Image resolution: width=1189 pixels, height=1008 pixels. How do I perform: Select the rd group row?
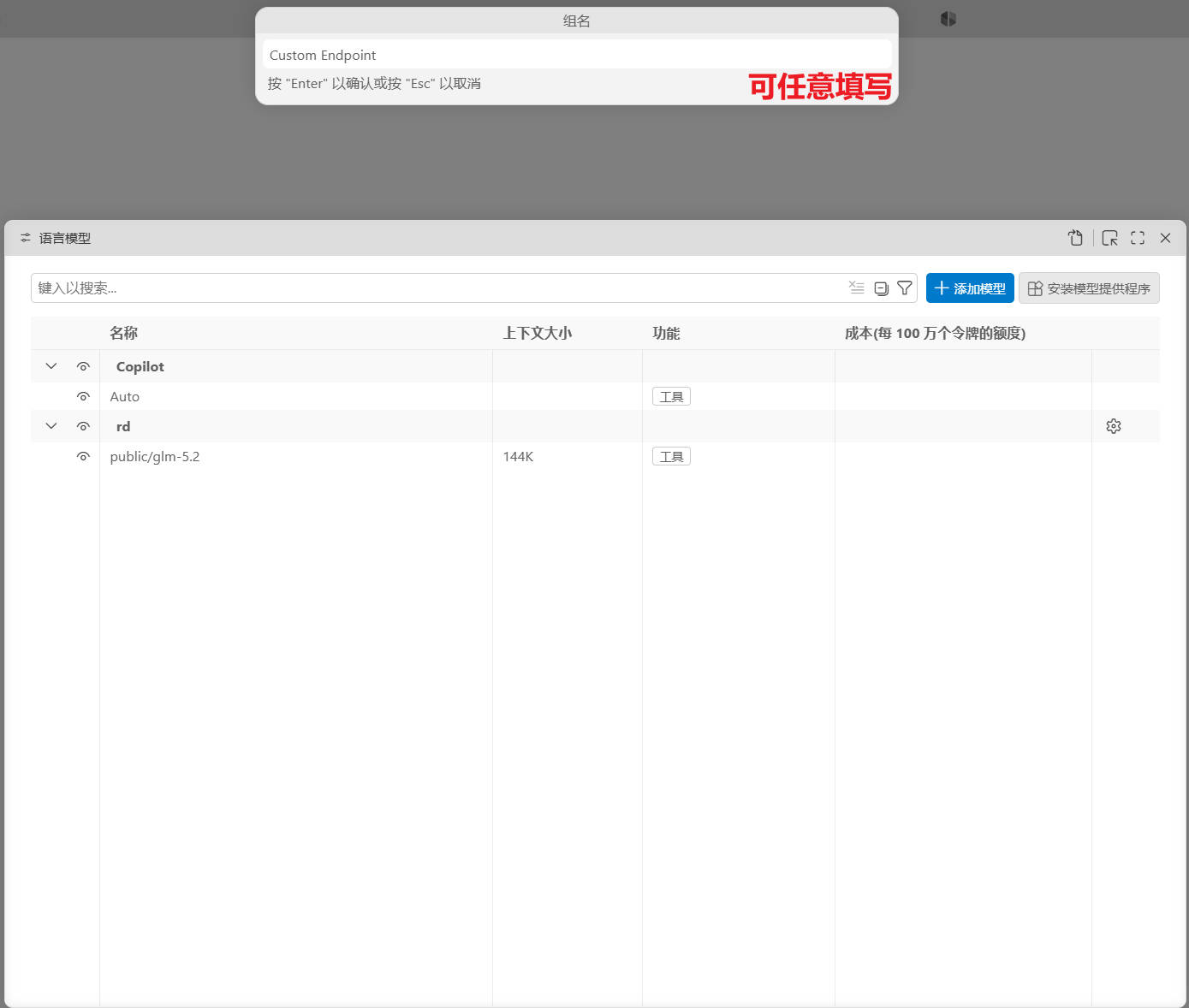[x=595, y=426]
